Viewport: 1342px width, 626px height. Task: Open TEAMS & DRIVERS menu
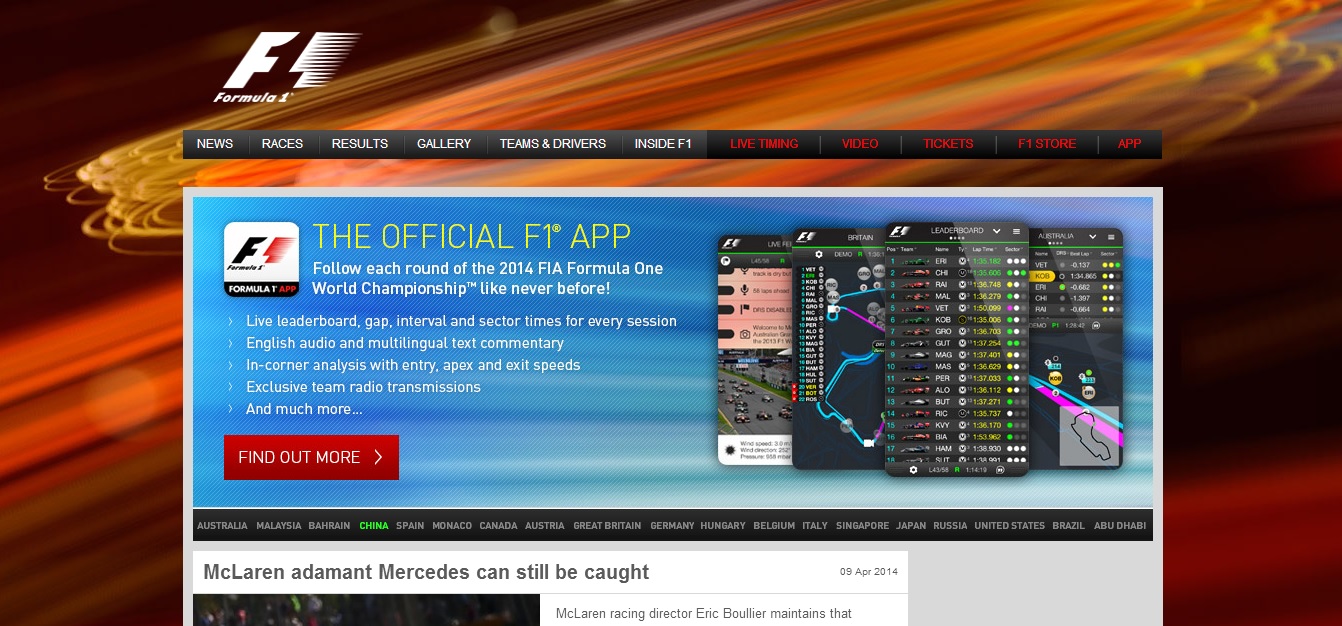(x=553, y=144)
